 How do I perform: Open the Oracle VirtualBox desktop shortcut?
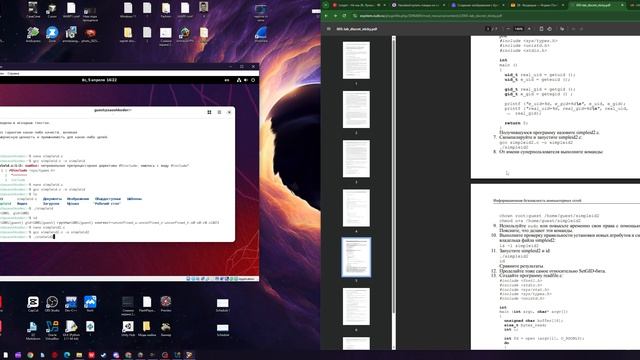click(x=52, y=329)
